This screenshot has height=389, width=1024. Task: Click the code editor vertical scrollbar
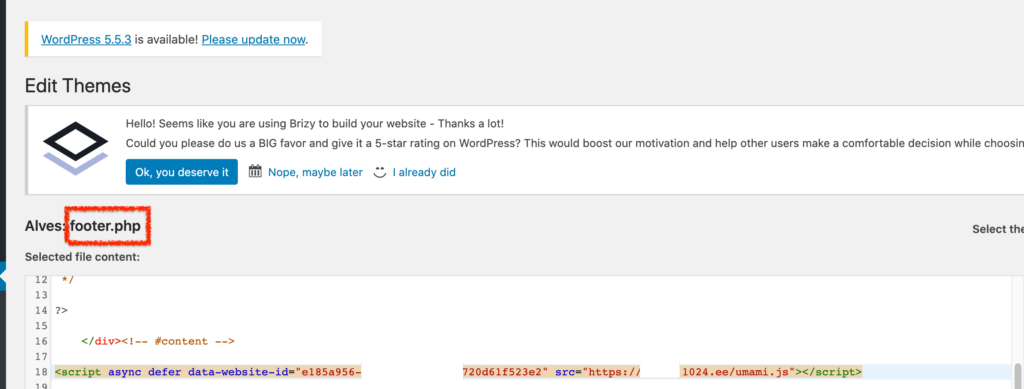point(1017,375)
